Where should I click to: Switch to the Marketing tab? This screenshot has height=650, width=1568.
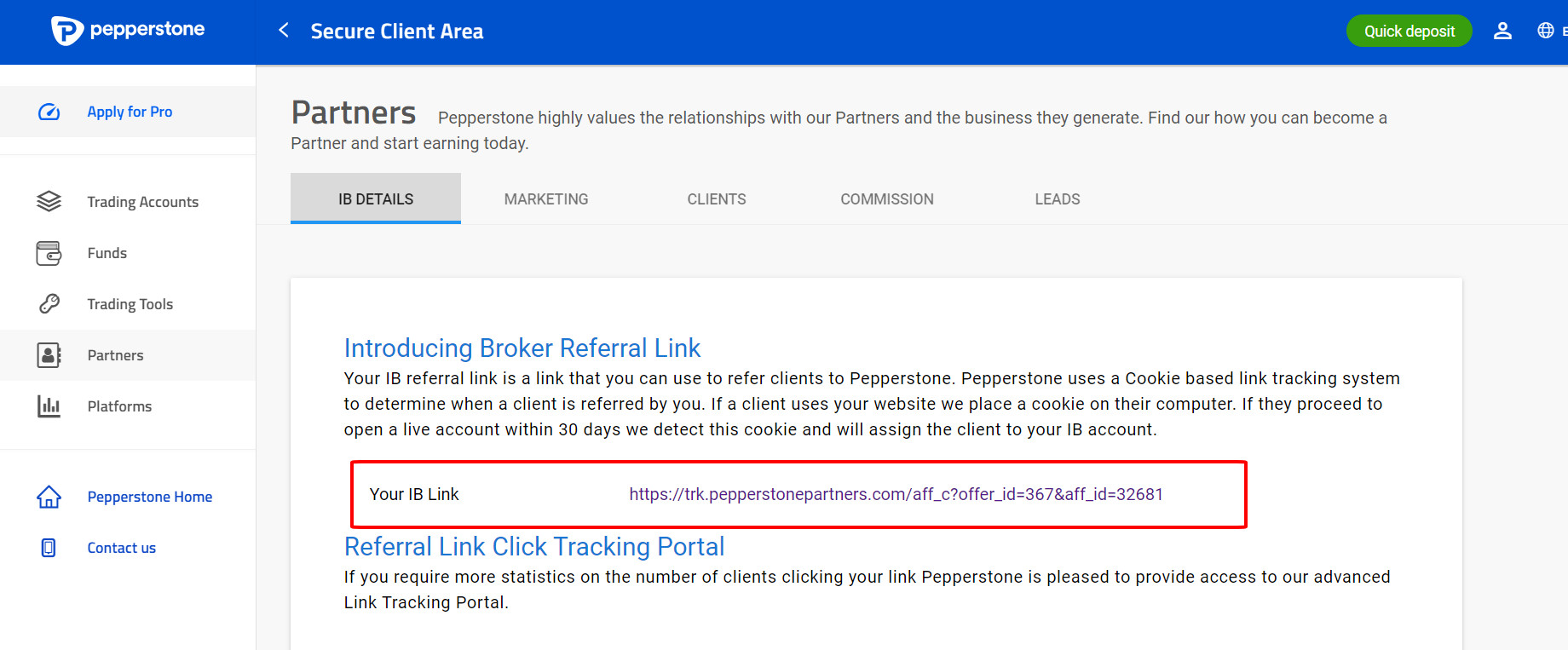[546, 199]
